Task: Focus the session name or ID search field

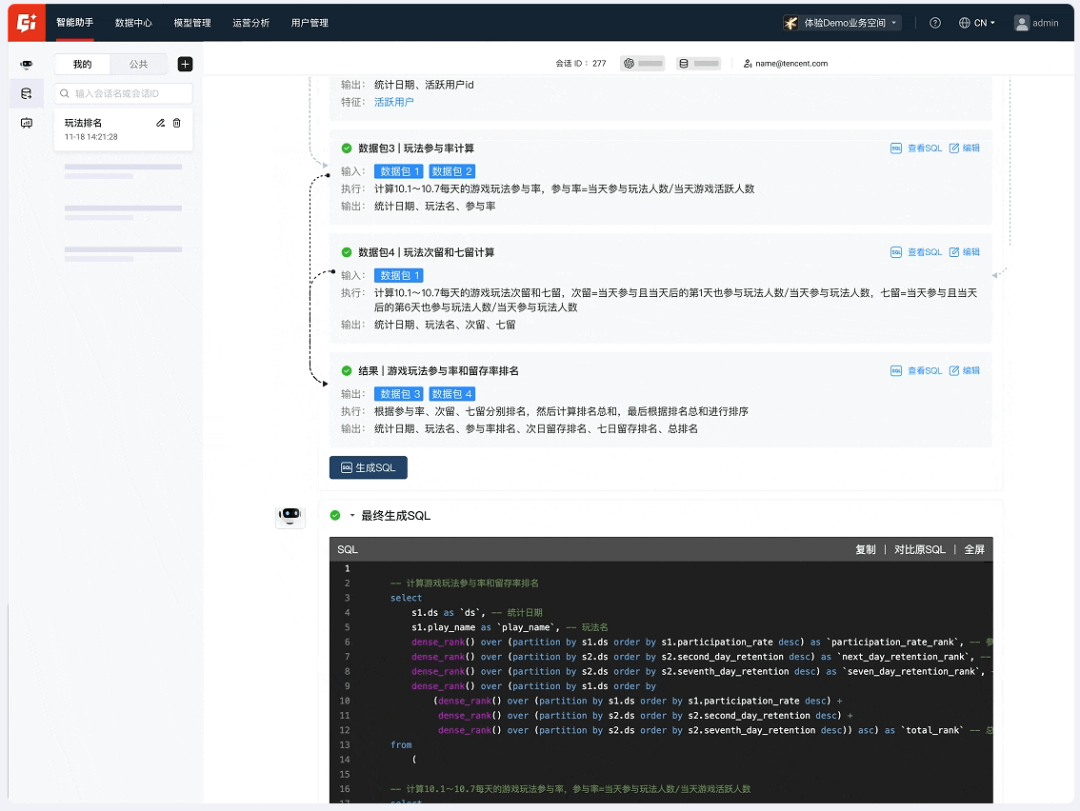Action: 123,94
